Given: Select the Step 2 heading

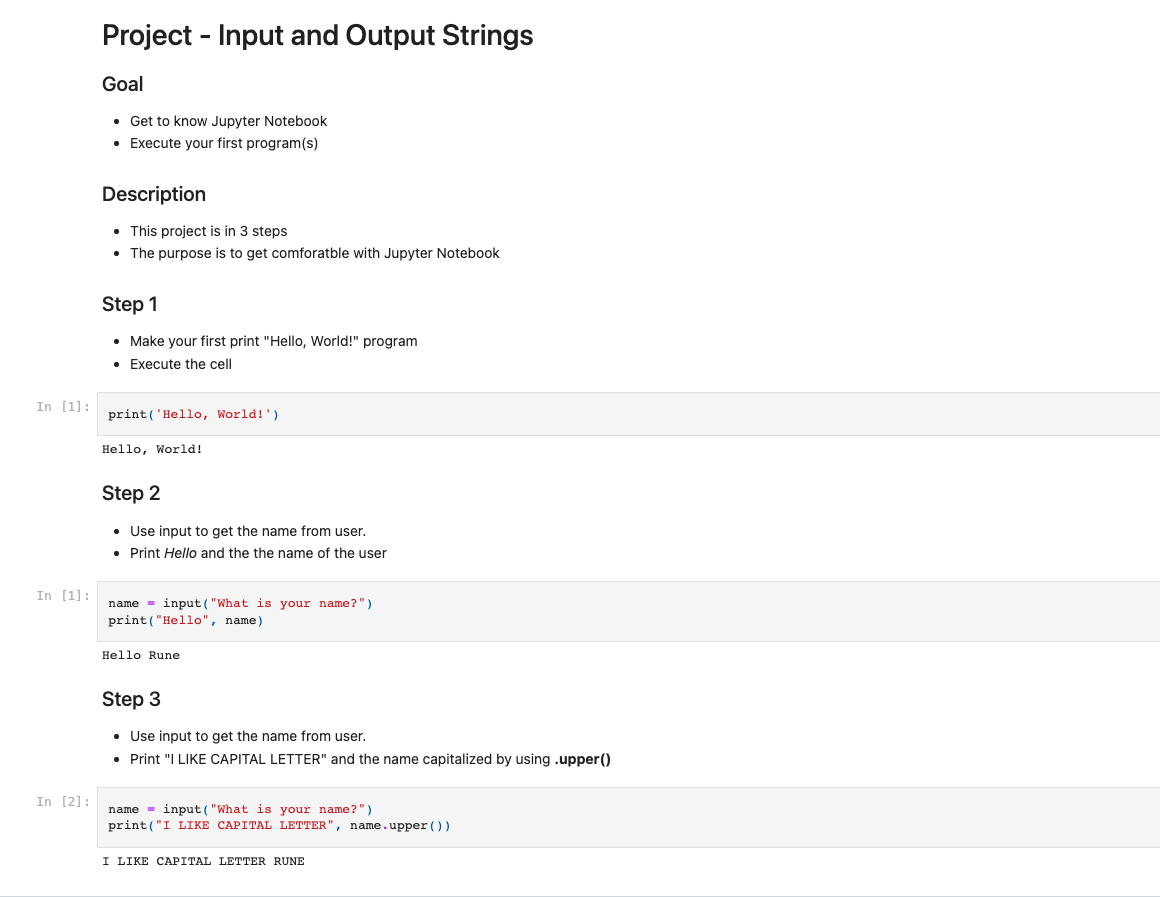Looking at the screenshot, I should (131, 493).
